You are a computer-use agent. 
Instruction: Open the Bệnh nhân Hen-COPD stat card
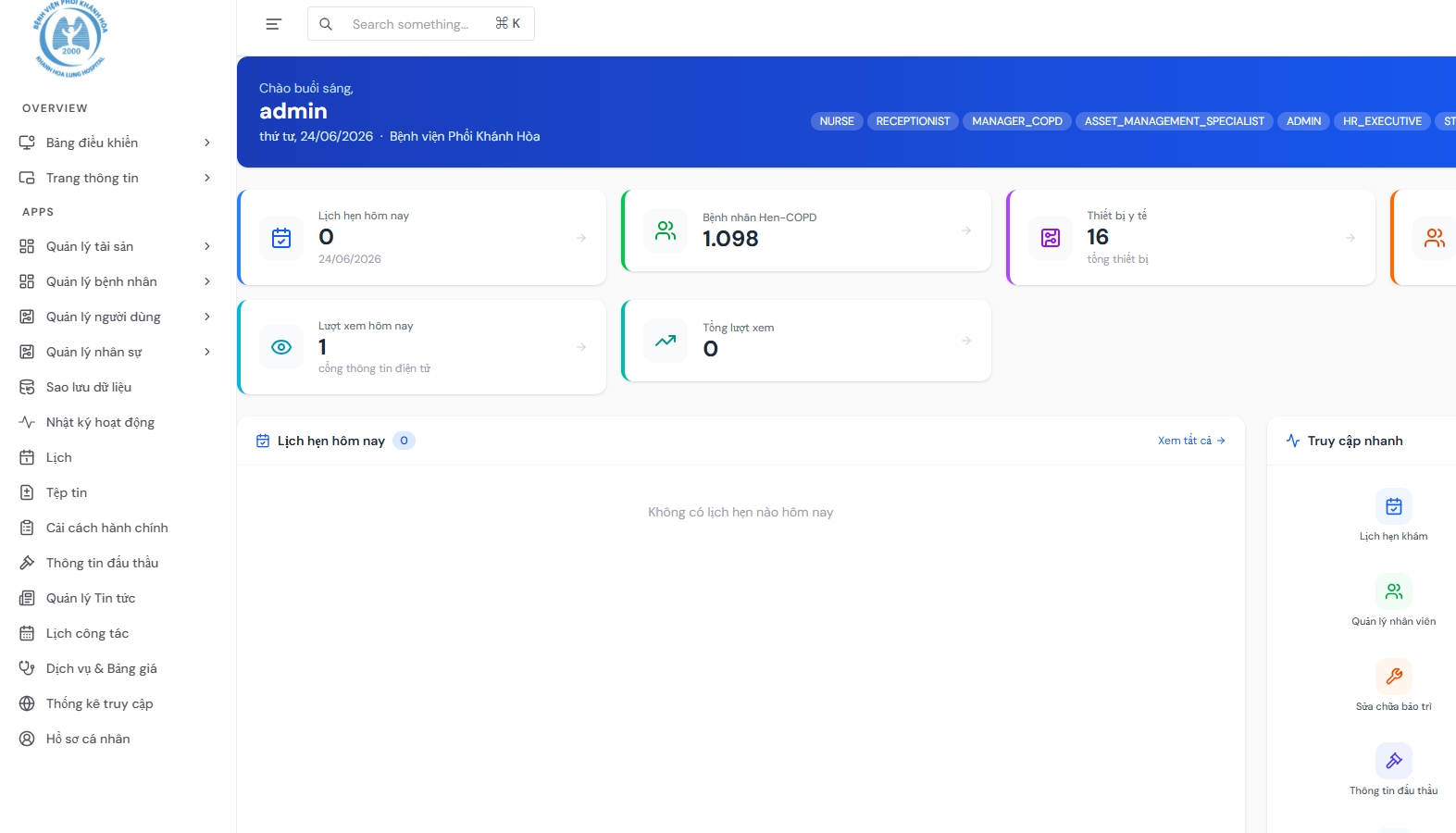tap(806, 230)
